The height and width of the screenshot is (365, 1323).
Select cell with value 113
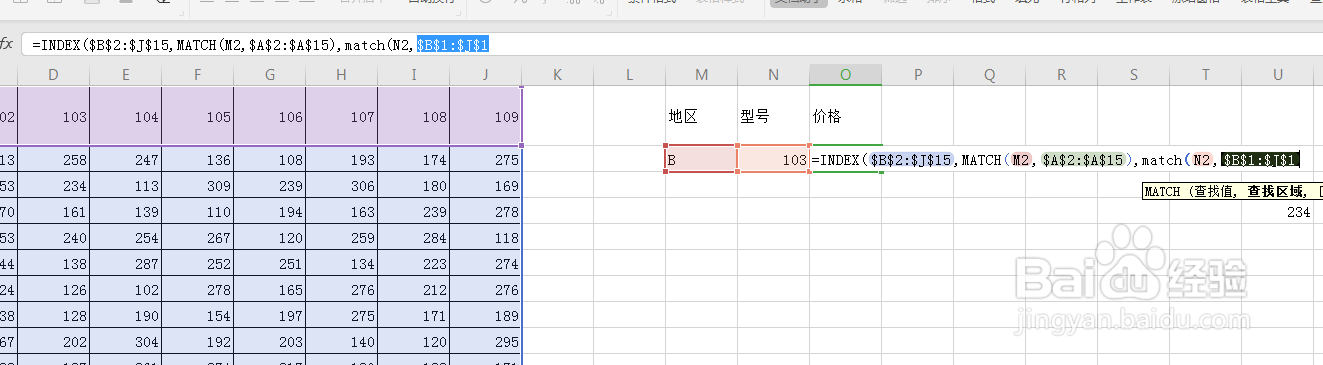pyautogui.click(x=125, y=185)
